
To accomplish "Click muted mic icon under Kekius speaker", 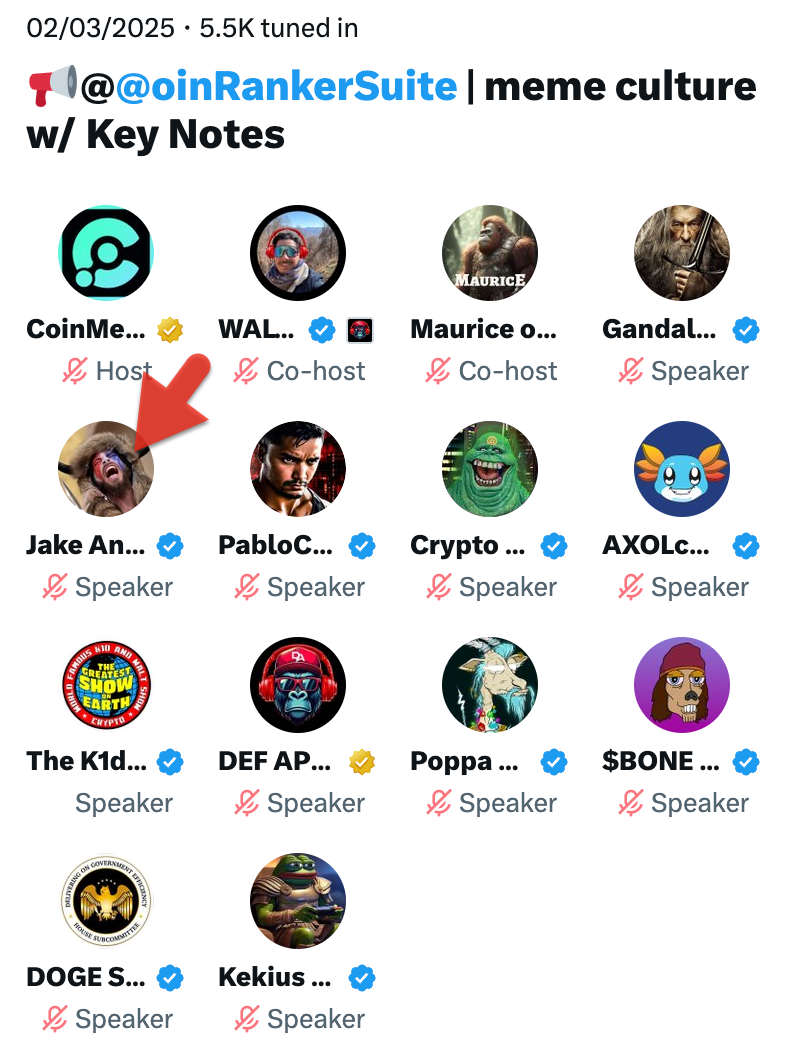I will tap(246, 1019).
